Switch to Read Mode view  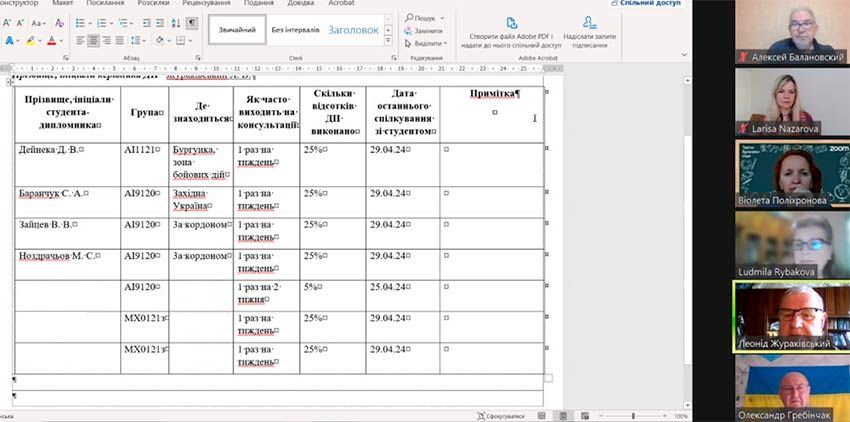pos(544,416)
